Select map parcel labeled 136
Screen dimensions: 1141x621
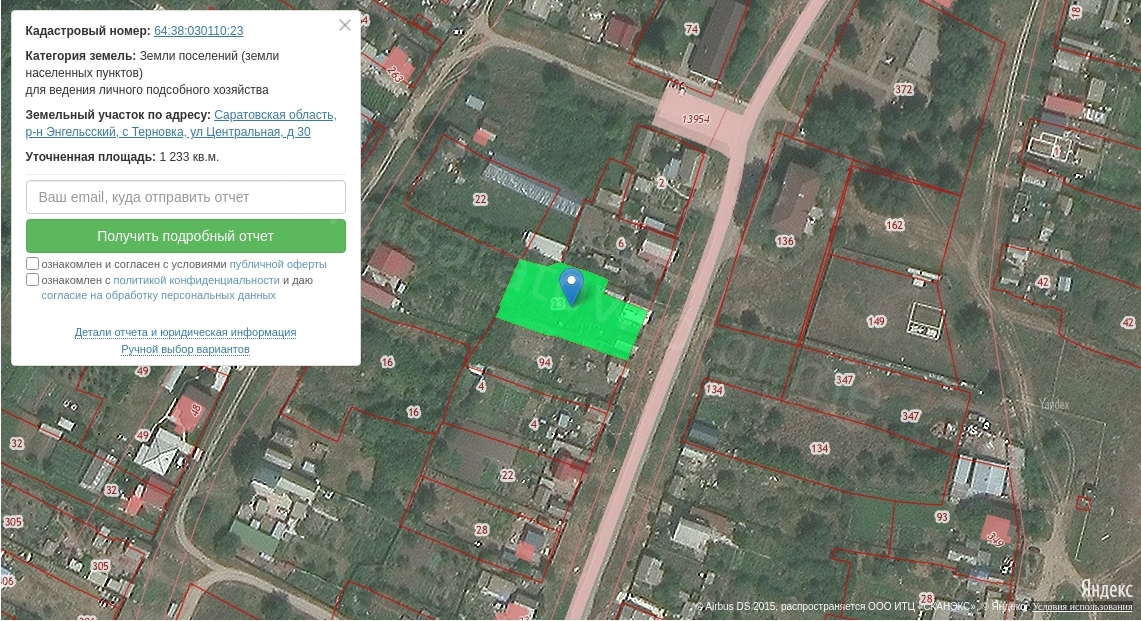785,241
